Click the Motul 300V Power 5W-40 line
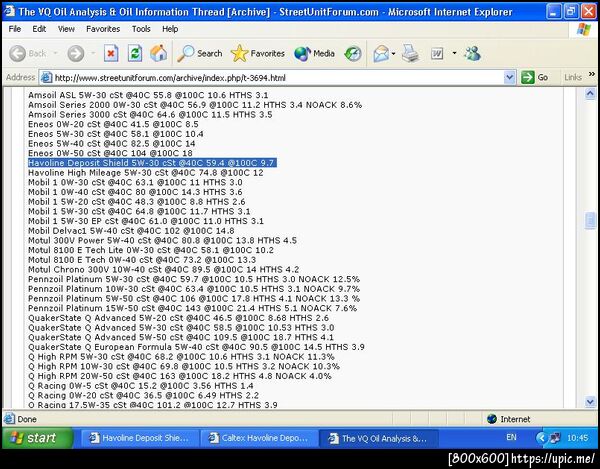Viewport: 600px width, 469px height. tap(162, 241)
